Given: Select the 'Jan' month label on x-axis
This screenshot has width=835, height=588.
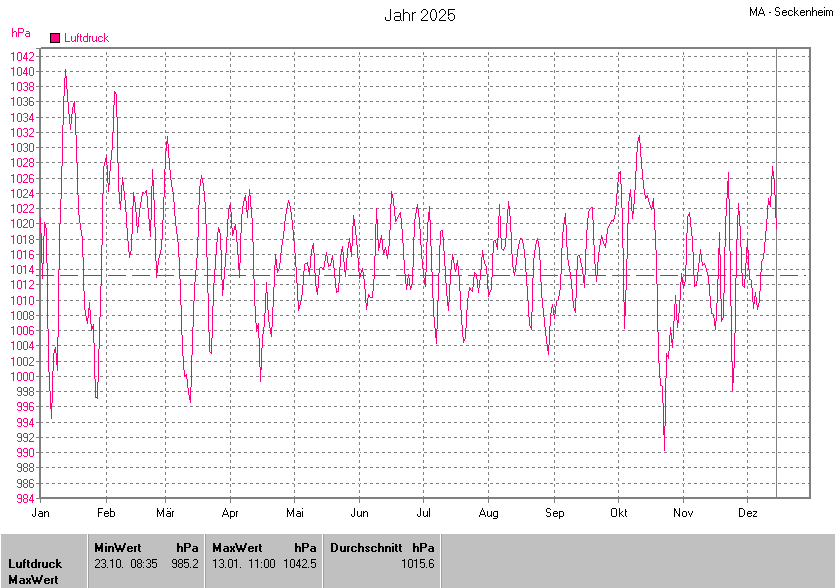Looking at the screenshot, I should 41,513.
